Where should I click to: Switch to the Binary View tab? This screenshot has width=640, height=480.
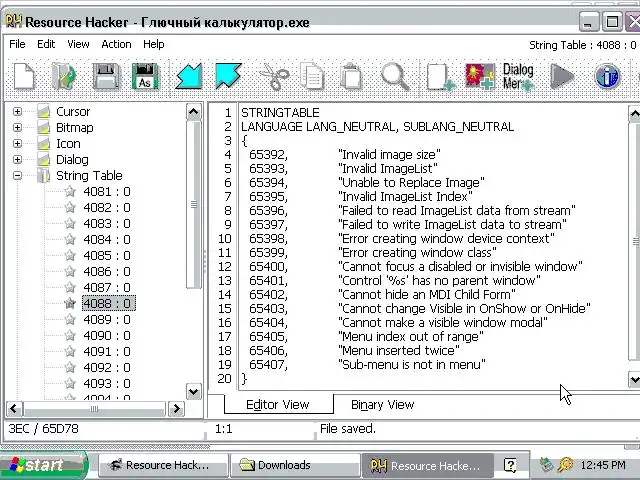[x=382, y=404]
